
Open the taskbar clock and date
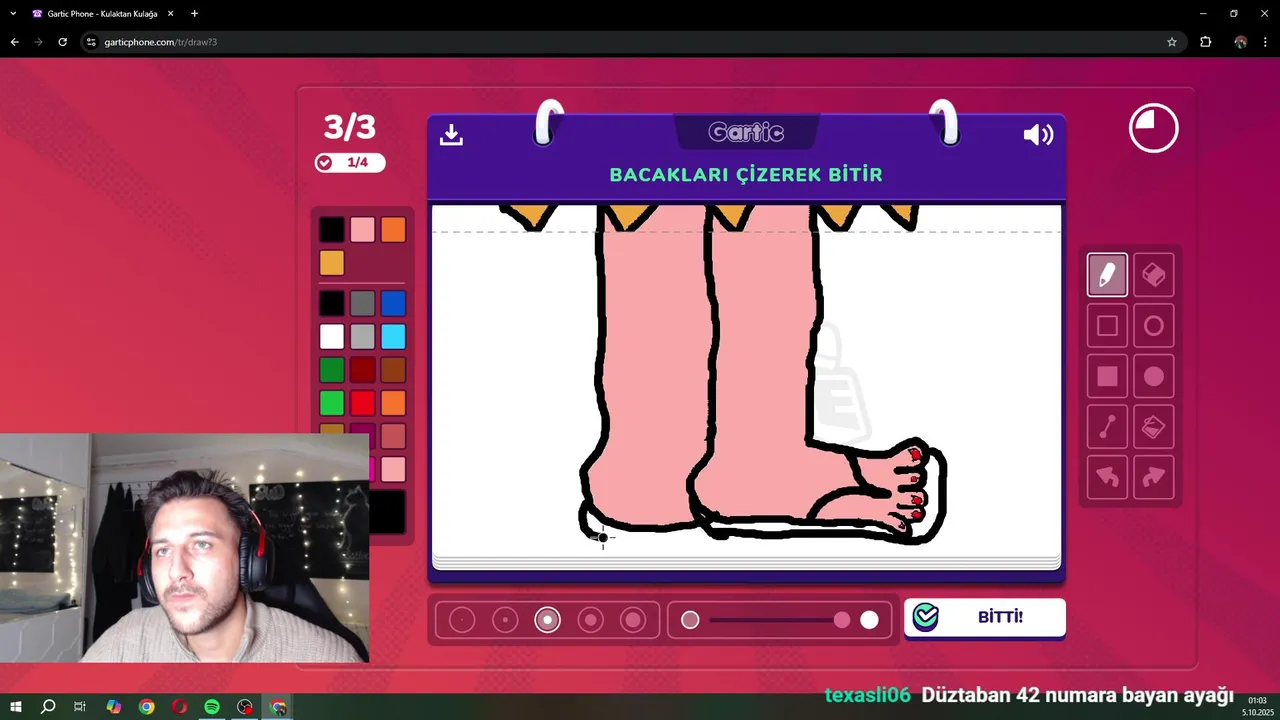[1257, 706]
